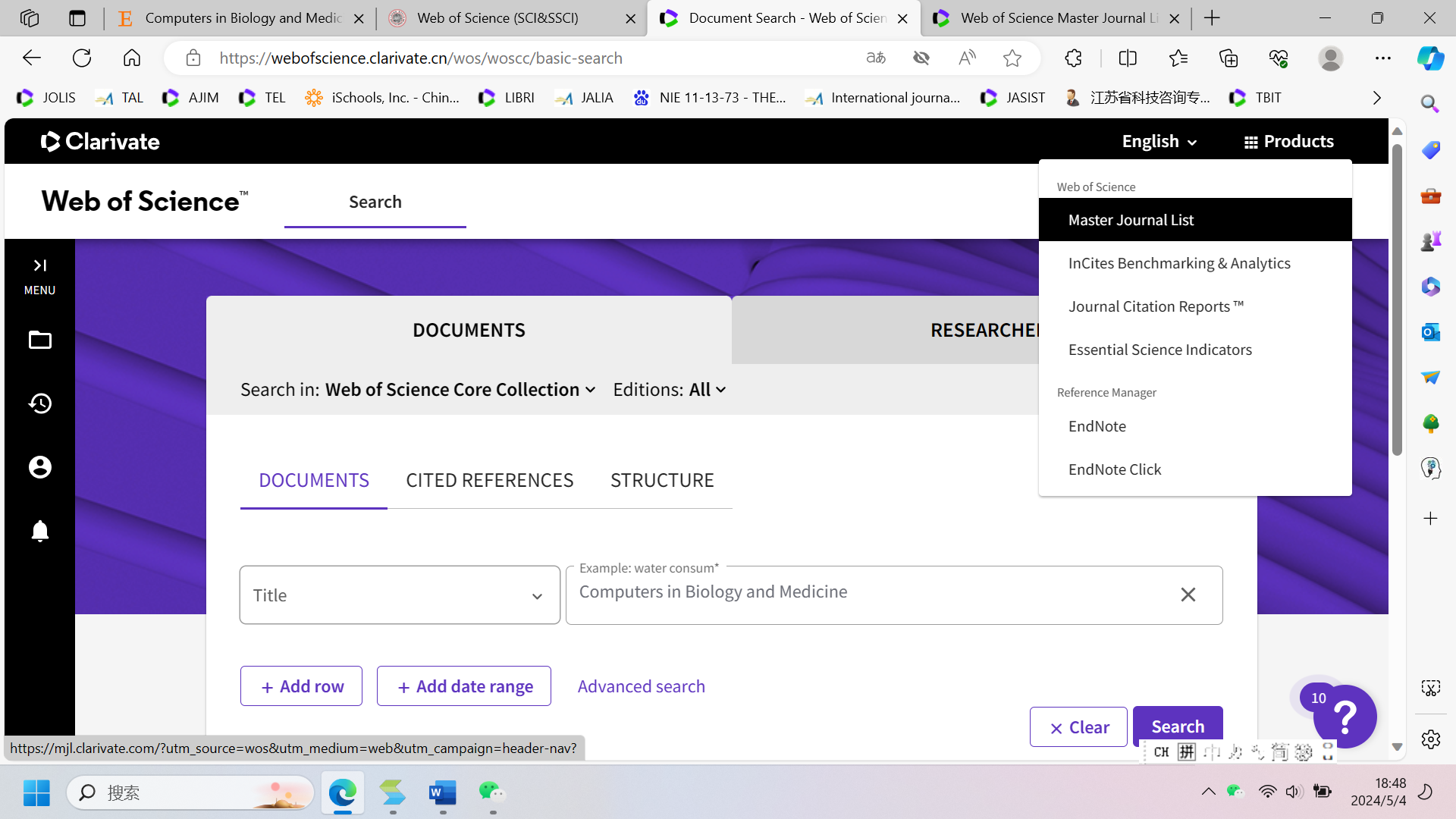The width and height of the screenshot is (1456, 819).
Task: Select InCites Benchmarking & Analytics
Action: tap(1195, 263)
